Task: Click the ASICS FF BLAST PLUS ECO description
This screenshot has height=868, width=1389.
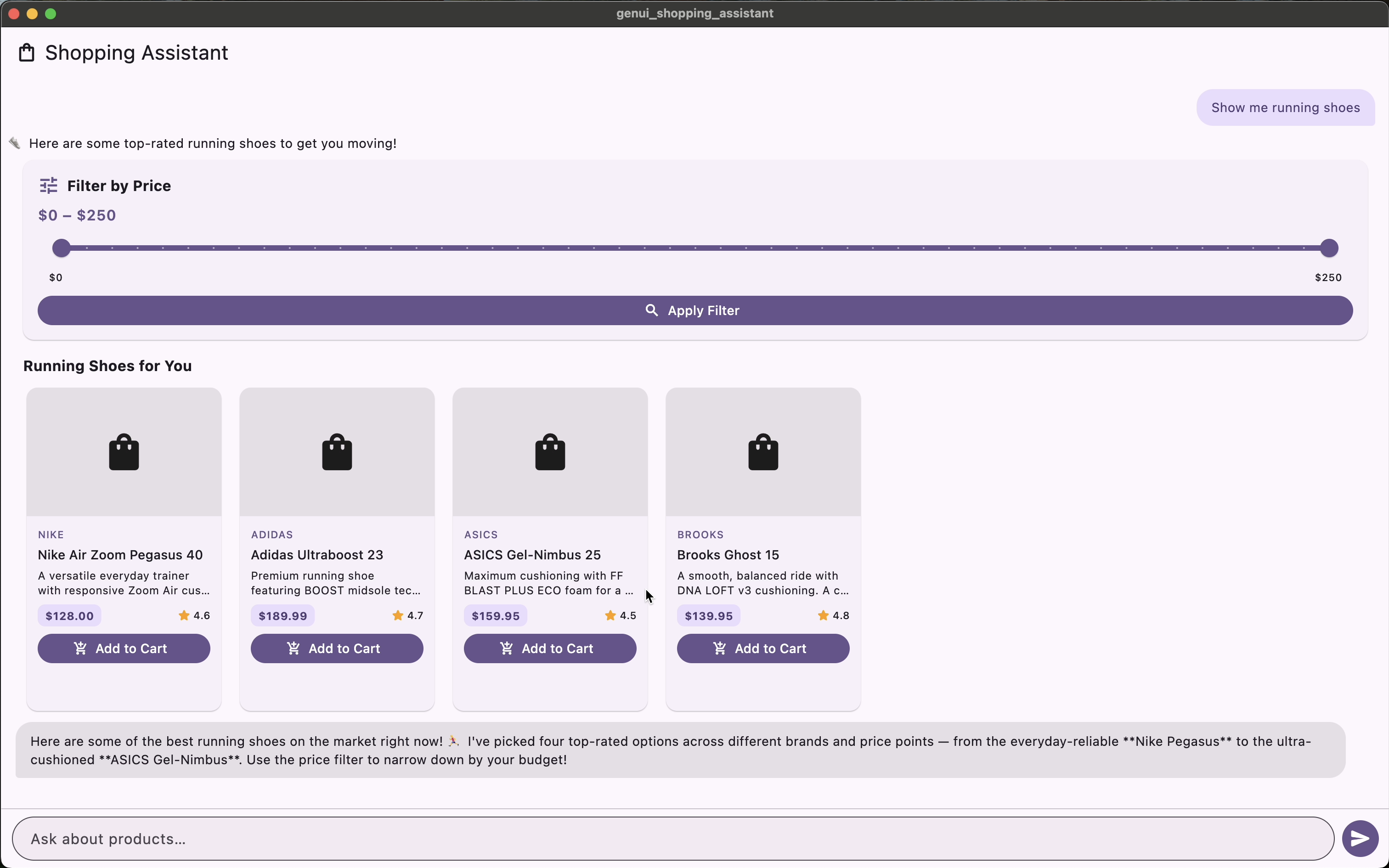Action: (549, 583)
